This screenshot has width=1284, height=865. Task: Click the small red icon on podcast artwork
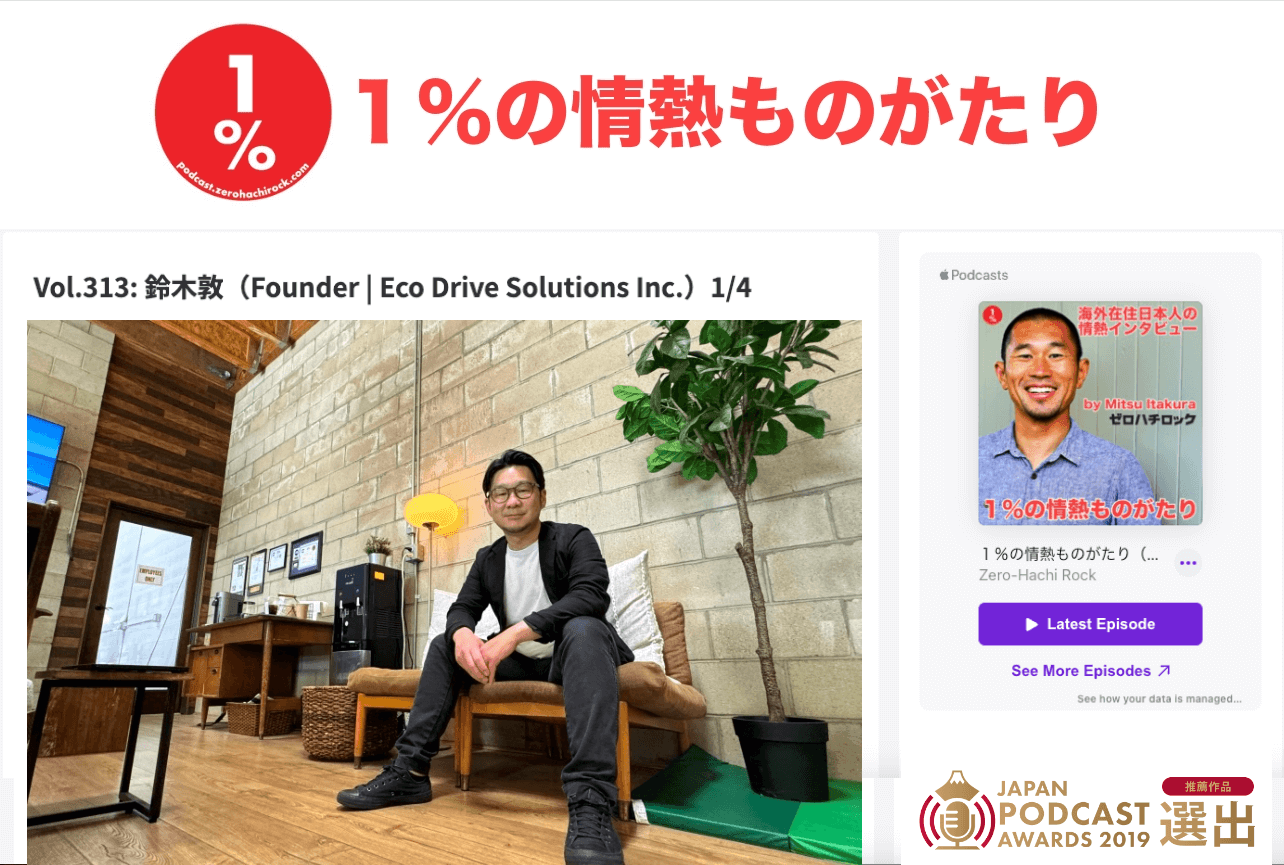[992, 316]
